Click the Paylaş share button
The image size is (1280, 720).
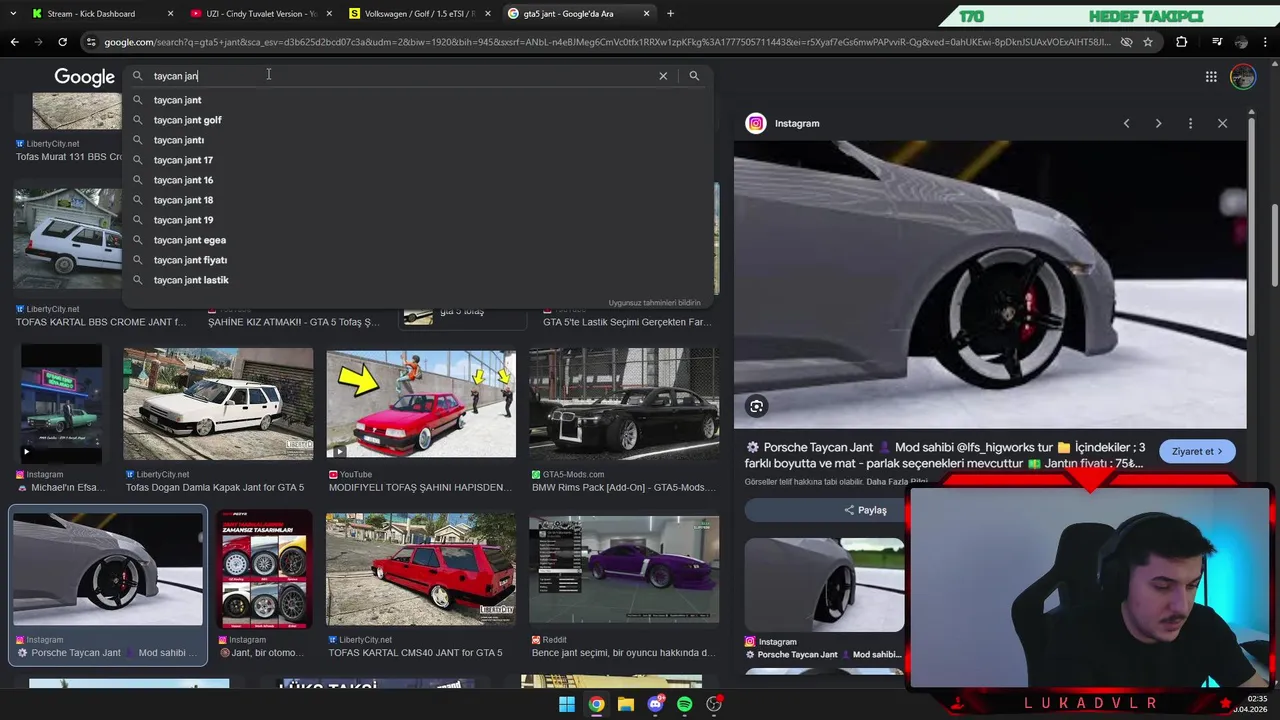pos(865,510)
